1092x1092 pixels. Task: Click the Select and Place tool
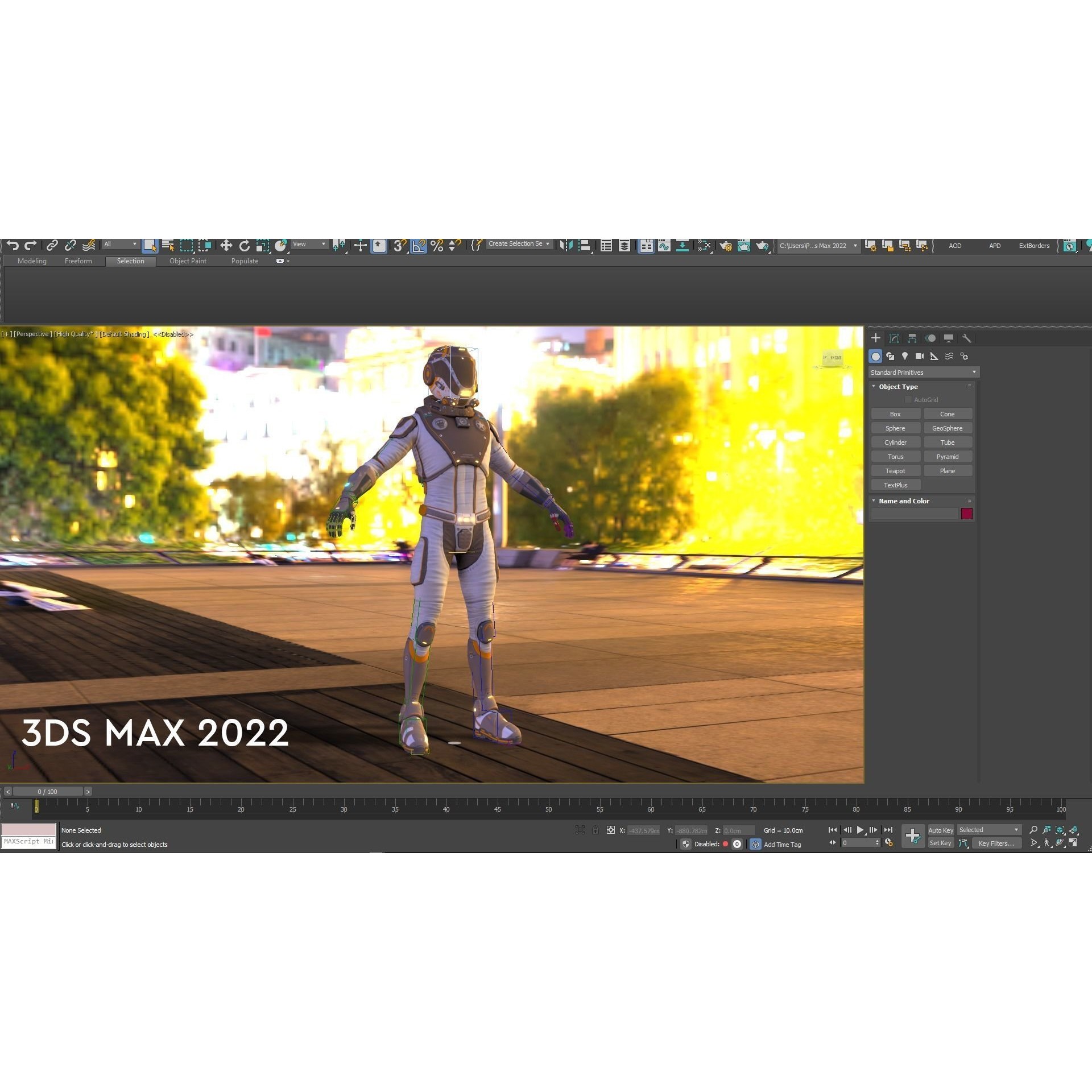280,245
